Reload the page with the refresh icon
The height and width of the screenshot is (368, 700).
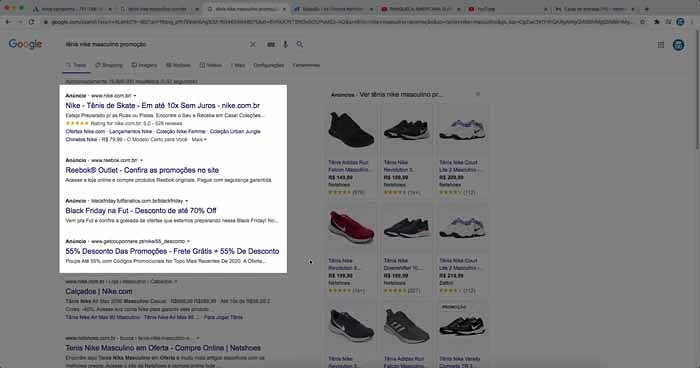tap(31, 21)
